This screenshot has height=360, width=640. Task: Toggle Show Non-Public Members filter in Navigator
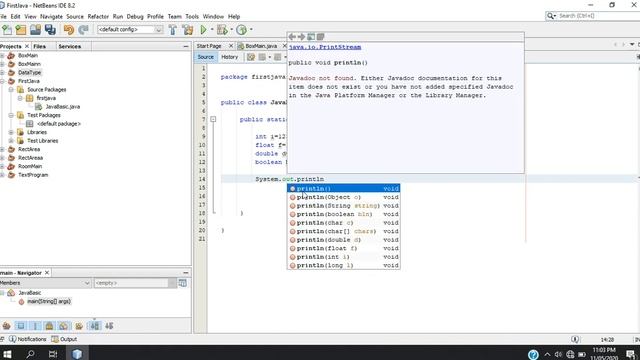[49, 326]
